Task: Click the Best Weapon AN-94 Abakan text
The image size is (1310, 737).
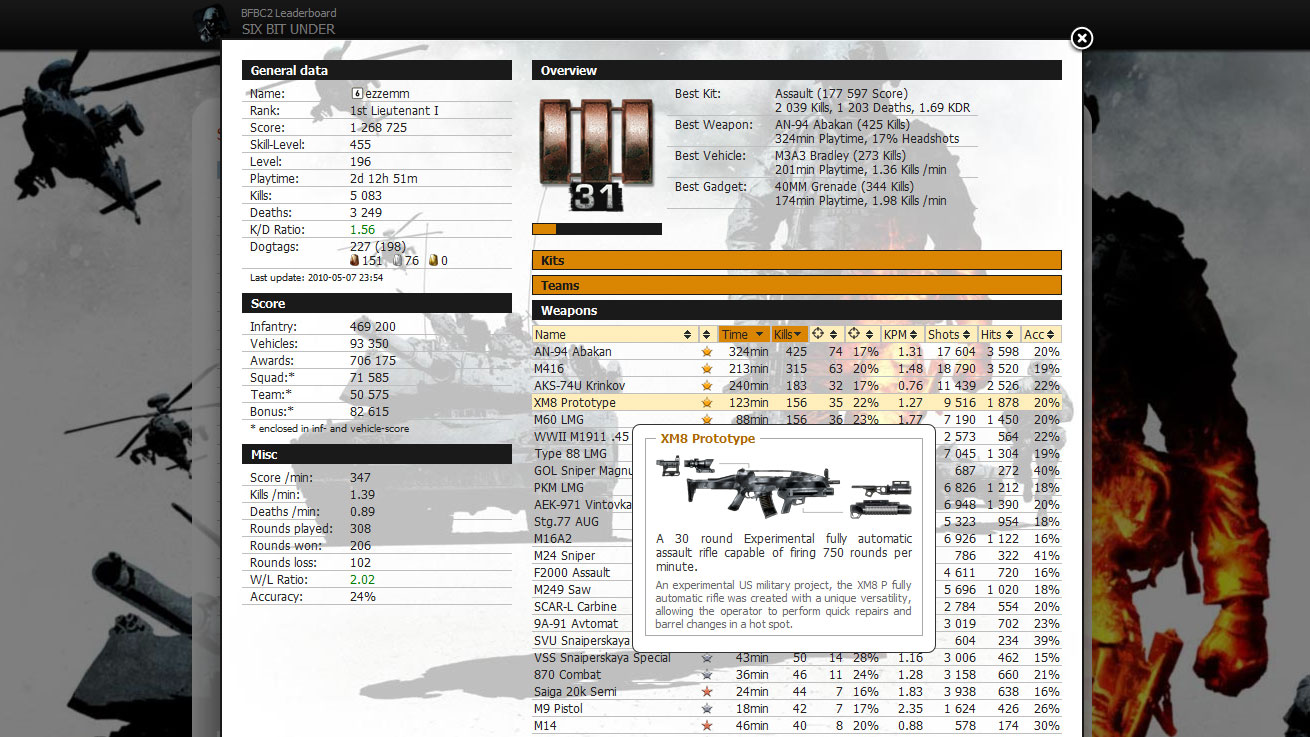Action: point(840,125)
